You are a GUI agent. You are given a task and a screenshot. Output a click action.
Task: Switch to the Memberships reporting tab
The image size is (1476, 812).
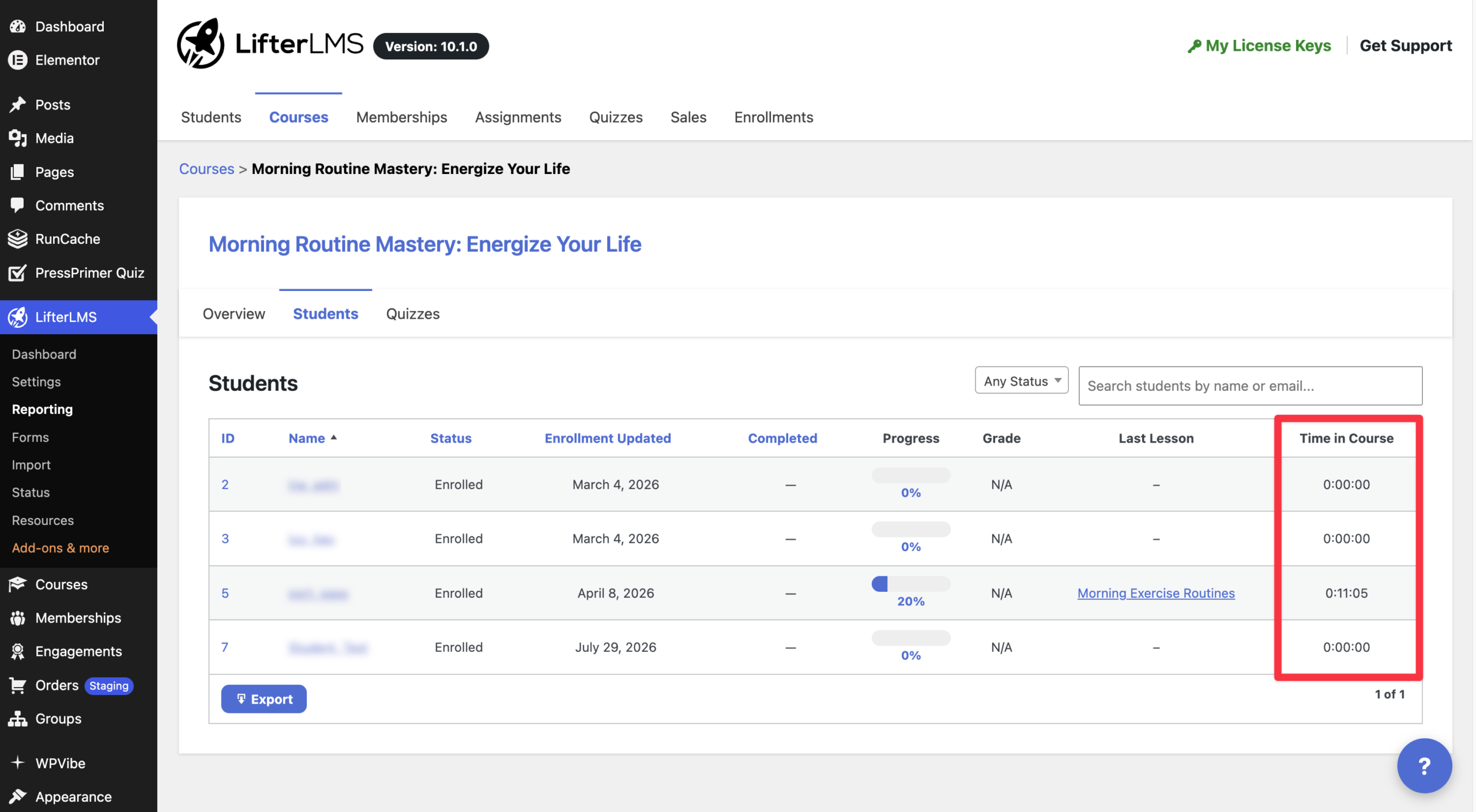[401, 117]
